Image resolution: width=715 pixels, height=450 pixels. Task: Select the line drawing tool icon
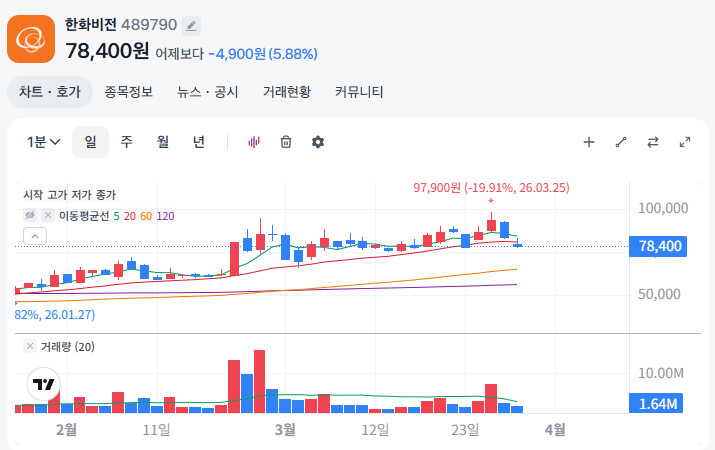(x=621, y=142)
